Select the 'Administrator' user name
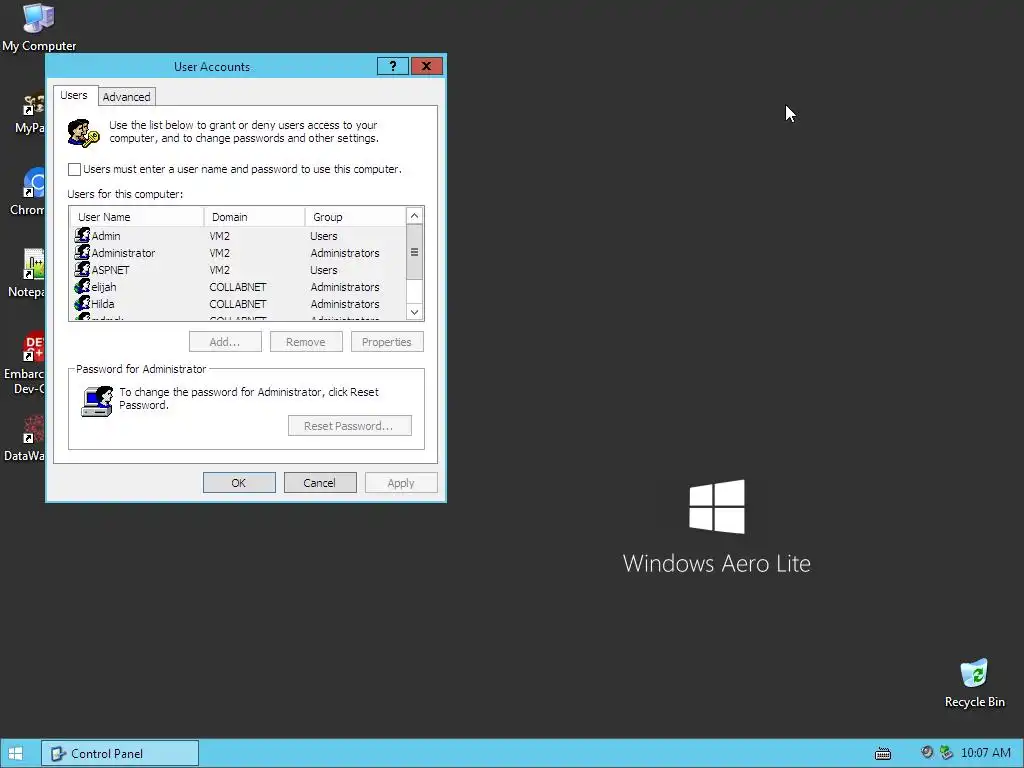The width and height of the screenshot is (1024, 768). point(123,253)
